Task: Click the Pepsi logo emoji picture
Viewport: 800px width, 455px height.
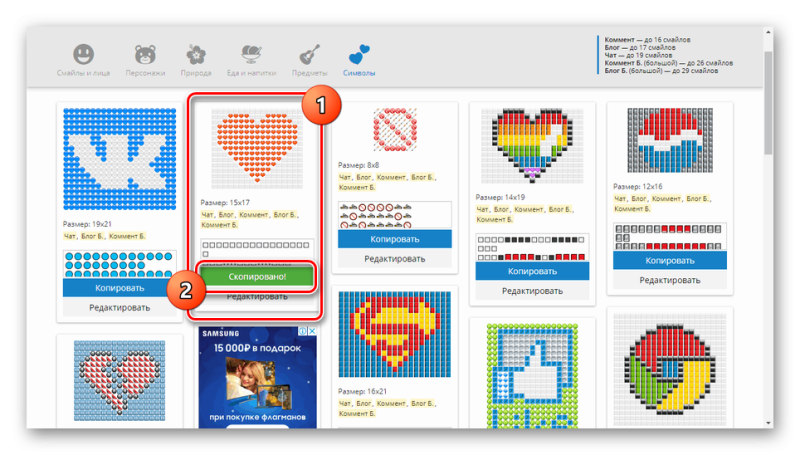Action: tap(670, 140)
